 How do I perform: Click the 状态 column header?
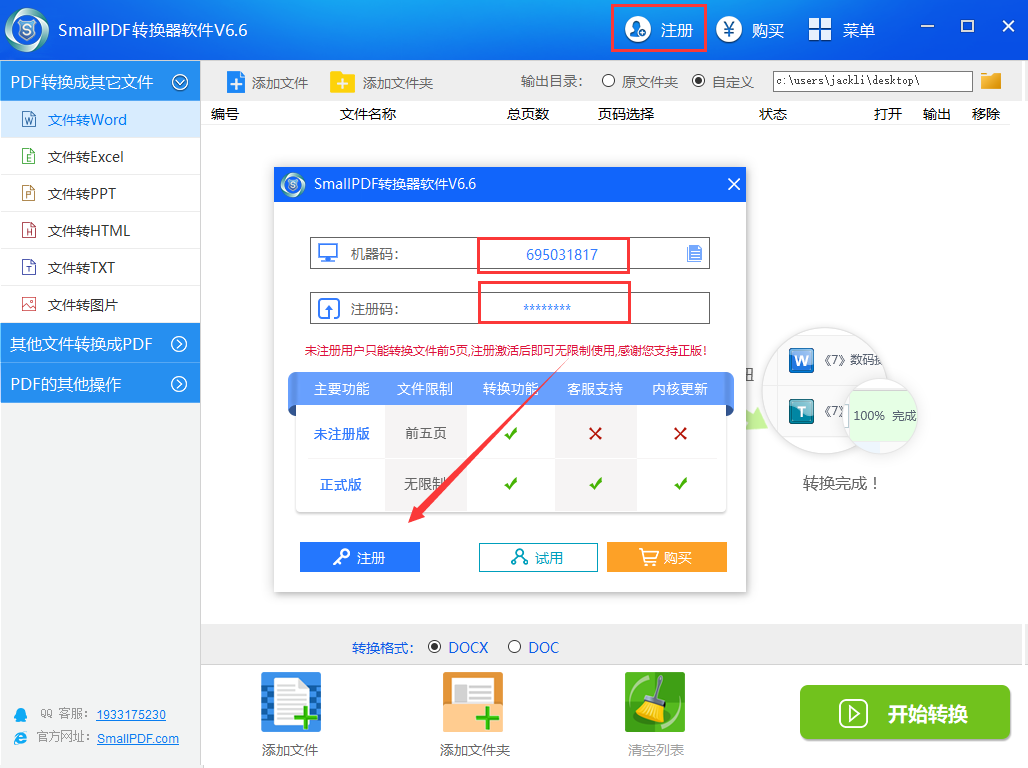tap(773, 114)
